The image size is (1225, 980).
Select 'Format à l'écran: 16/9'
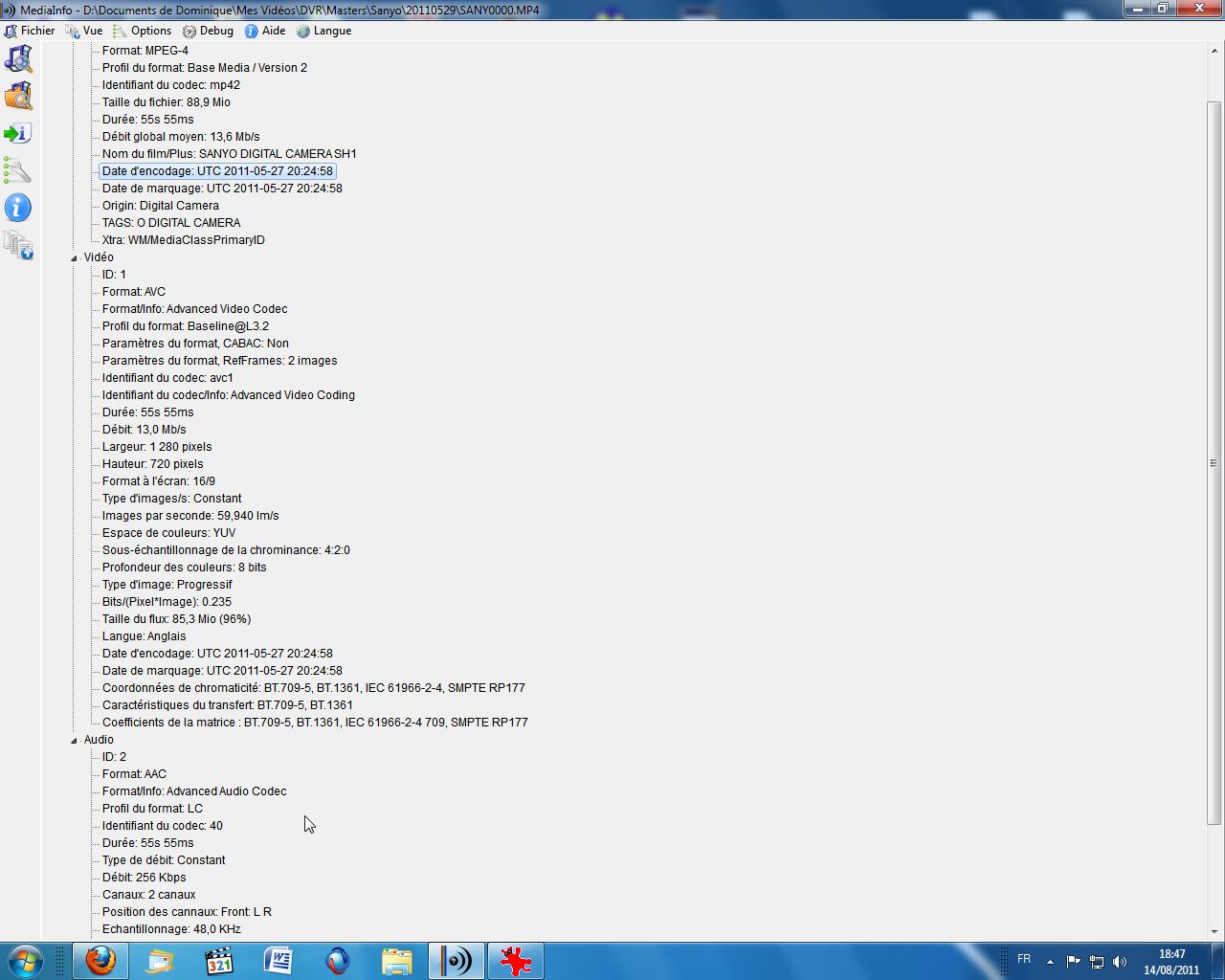coord(159,481)
